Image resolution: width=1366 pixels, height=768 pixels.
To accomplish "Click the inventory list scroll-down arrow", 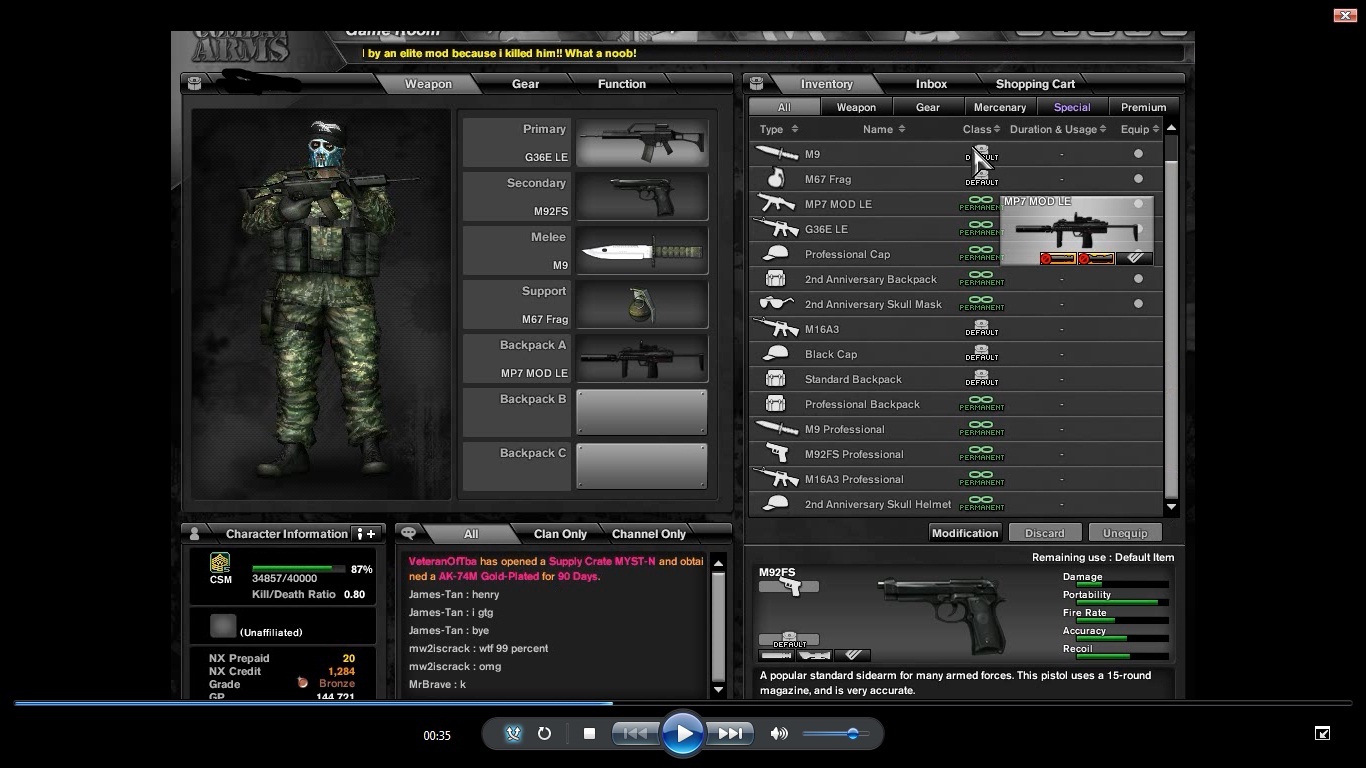I will [x=1171, y=507].
